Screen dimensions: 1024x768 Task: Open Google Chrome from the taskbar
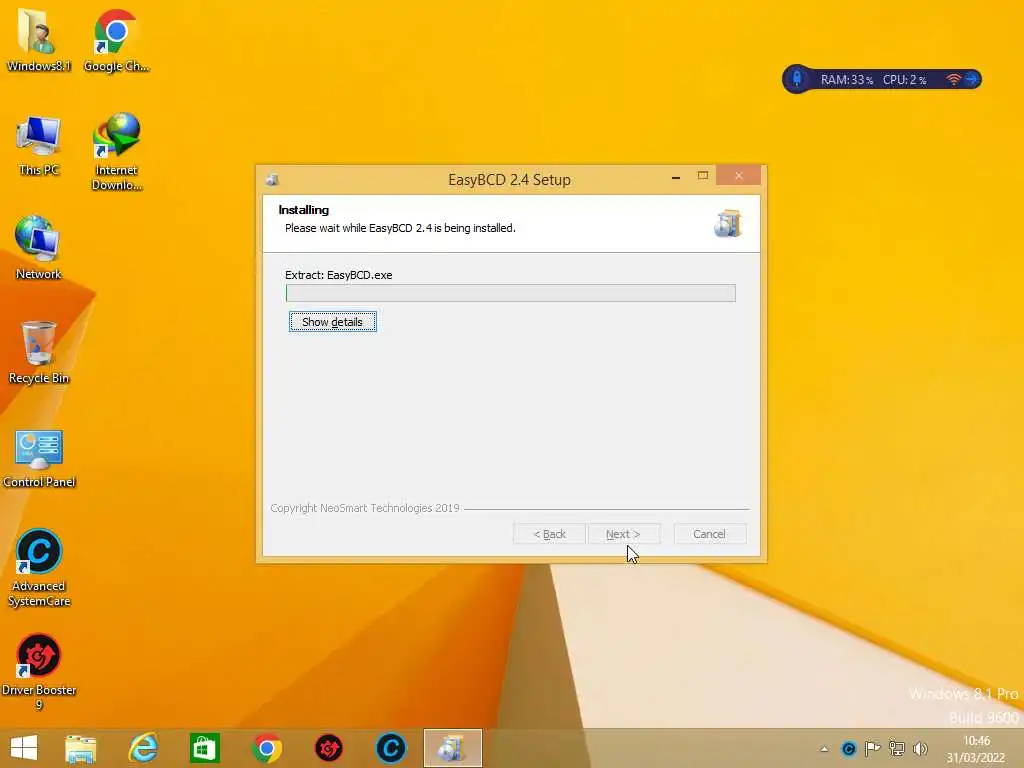coord(266,748)
